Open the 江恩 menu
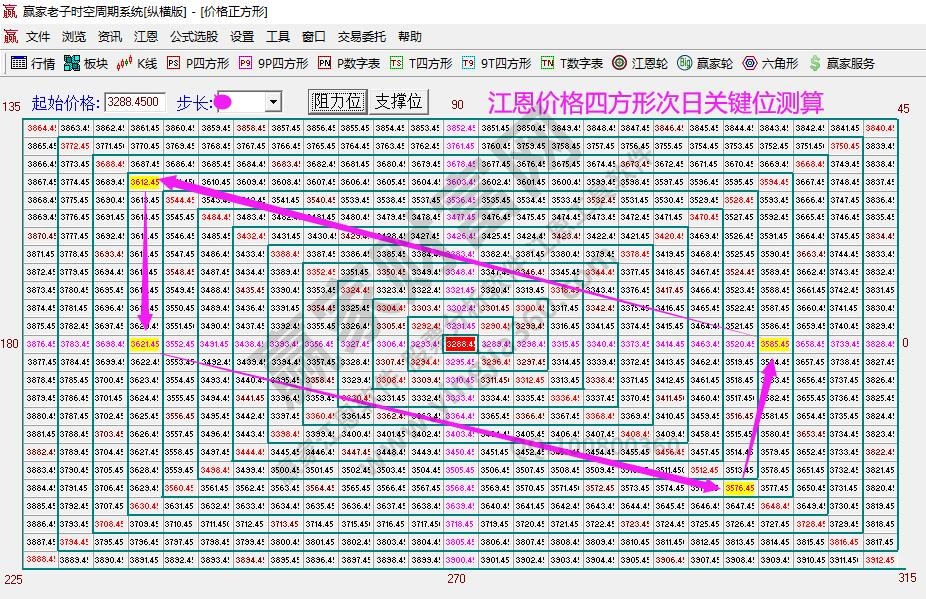 tap(146, 36)
